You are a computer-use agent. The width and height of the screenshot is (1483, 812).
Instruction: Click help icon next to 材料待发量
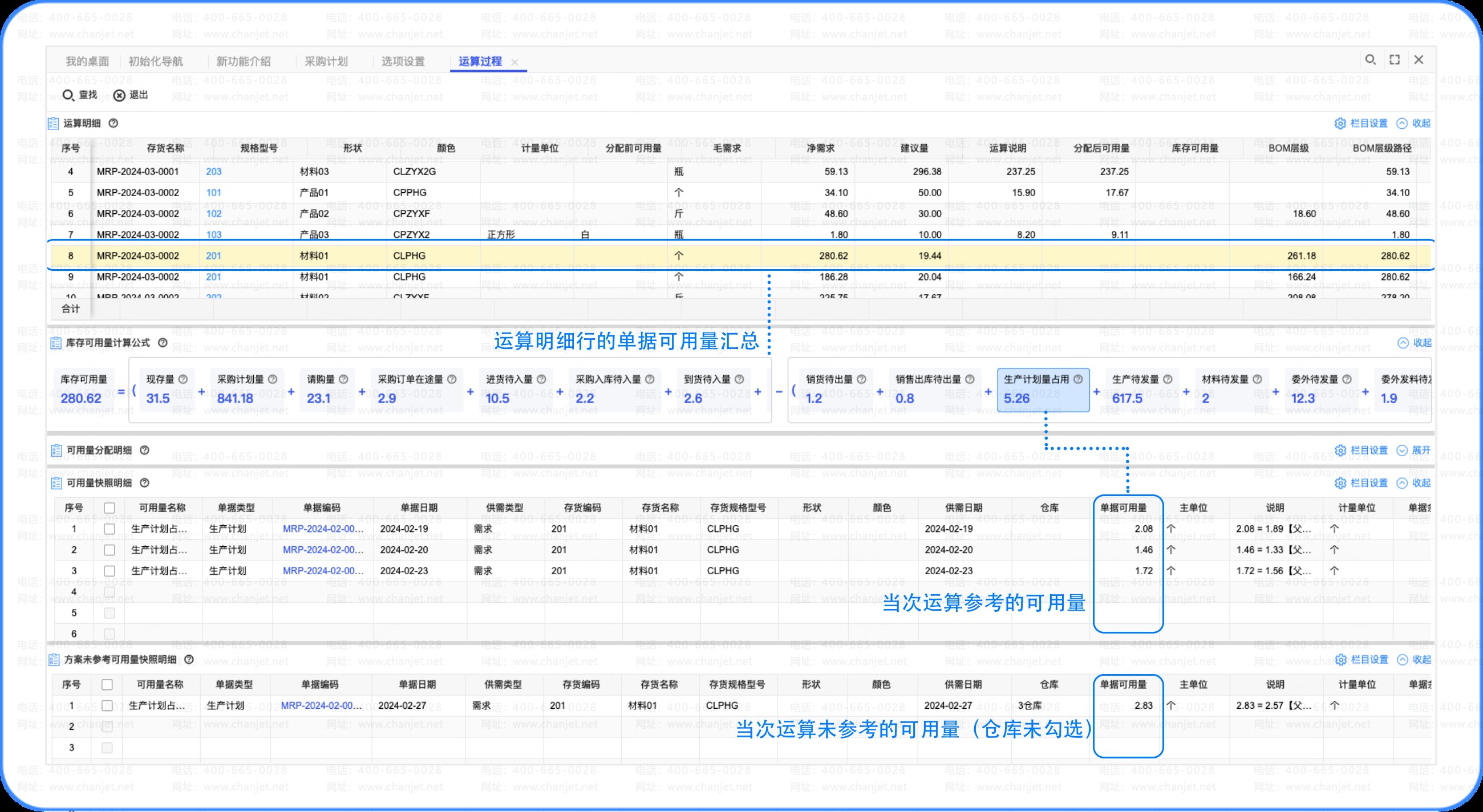point(1258,379)
